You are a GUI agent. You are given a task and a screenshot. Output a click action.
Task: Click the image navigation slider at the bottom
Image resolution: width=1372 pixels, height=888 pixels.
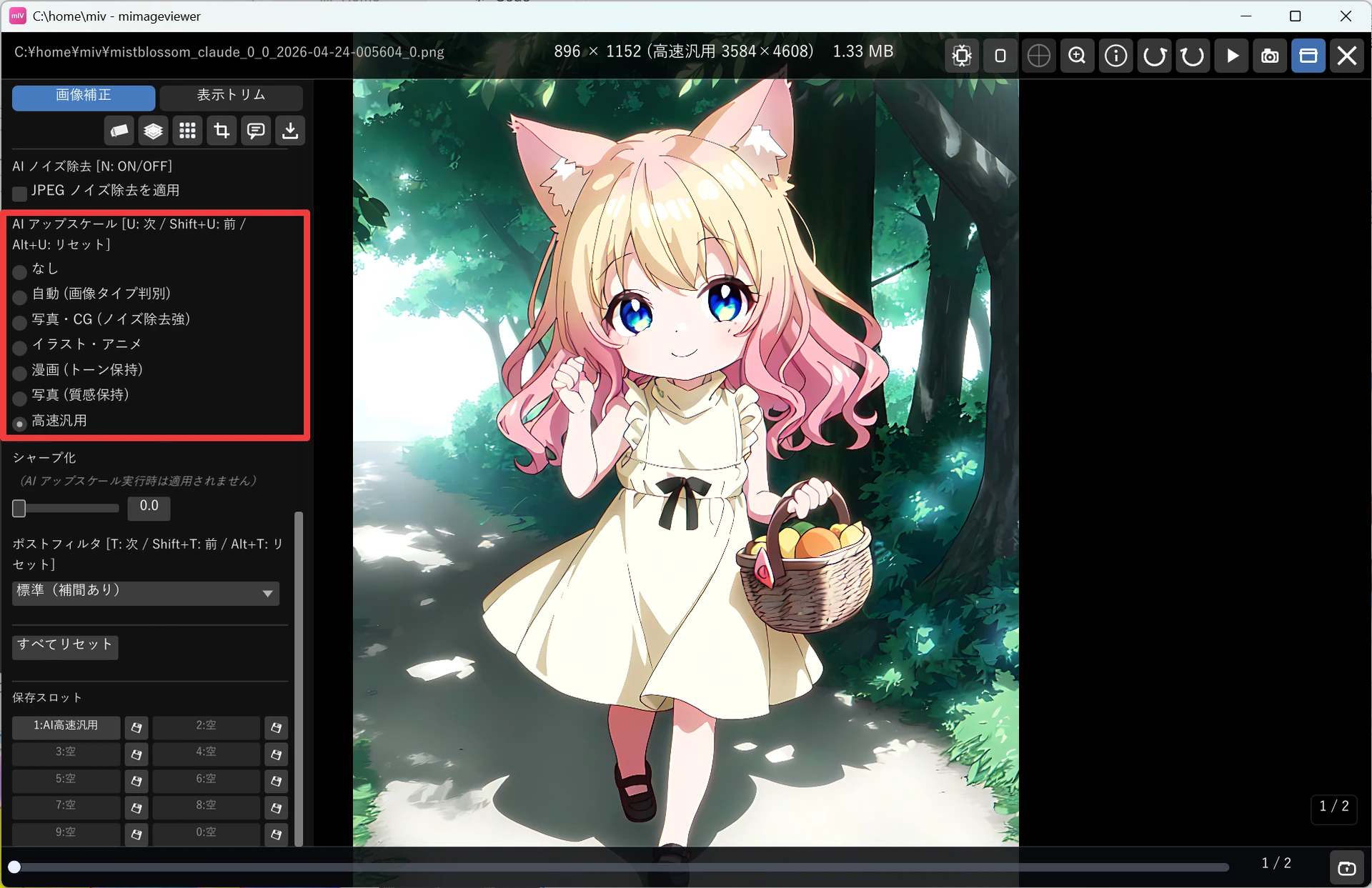[620, 867]
